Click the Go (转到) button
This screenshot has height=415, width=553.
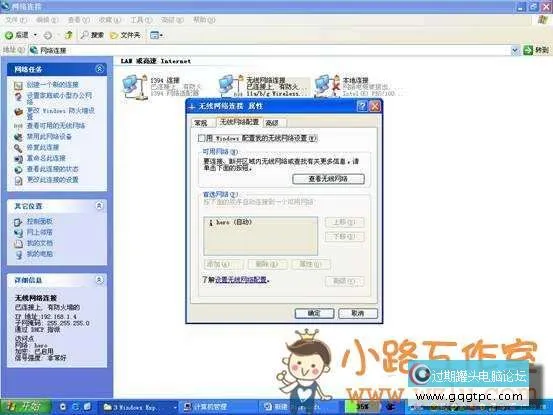[x=536, y=50]
